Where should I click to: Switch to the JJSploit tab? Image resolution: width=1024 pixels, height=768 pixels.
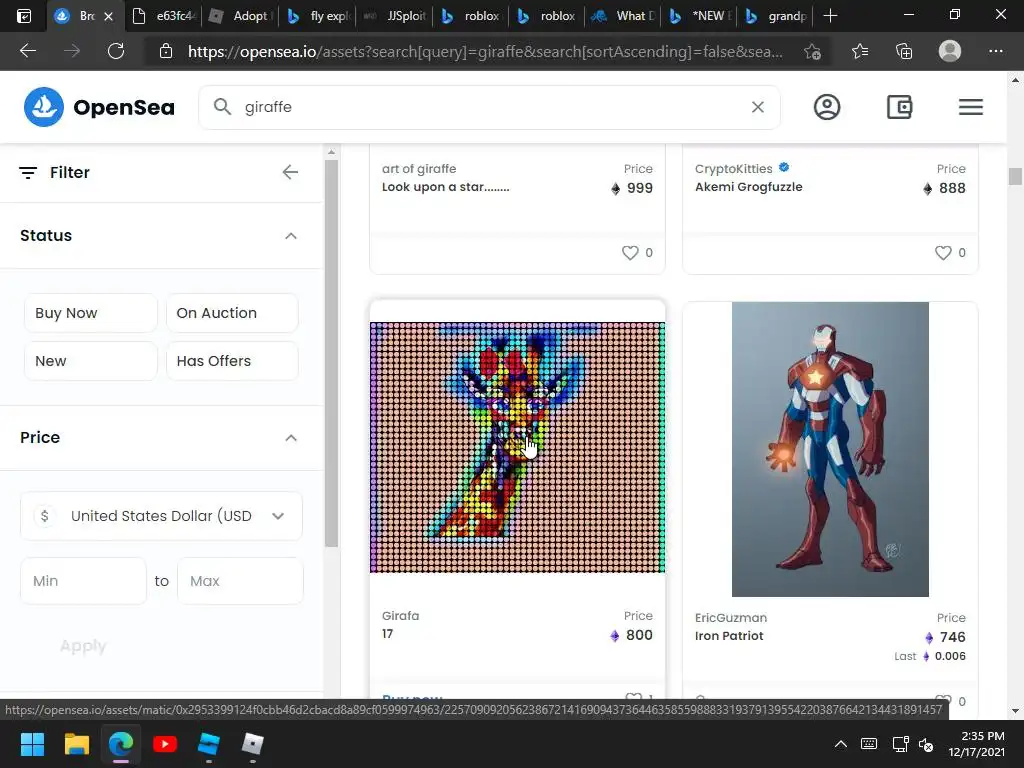pos(394,16)
